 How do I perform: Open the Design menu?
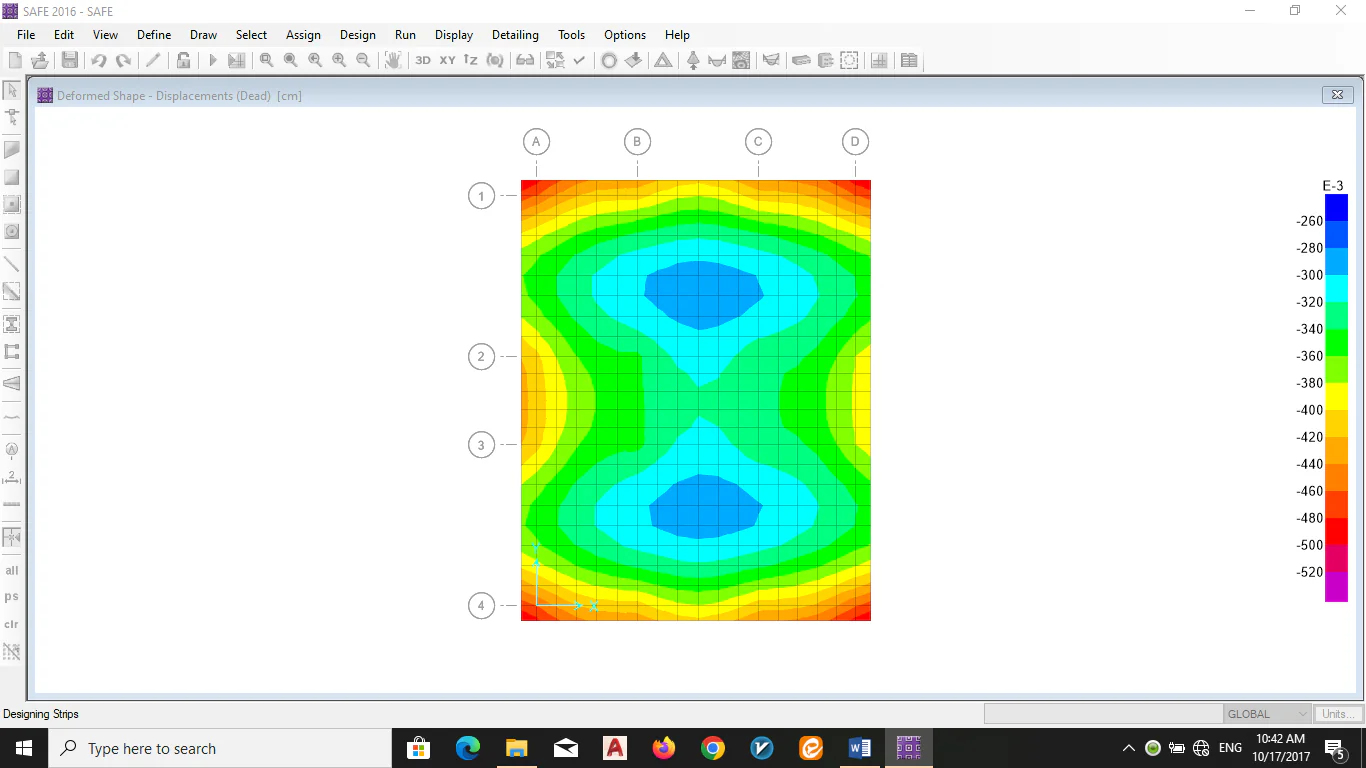click(357, 35)
